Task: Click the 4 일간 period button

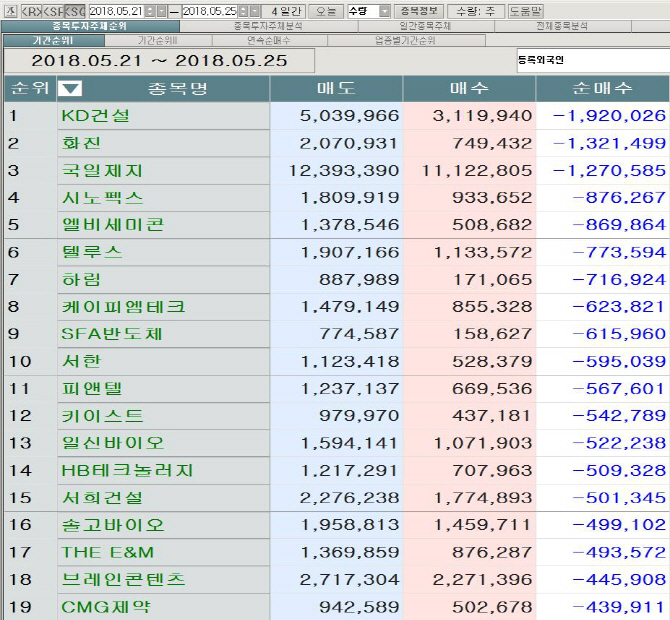Action: (x=283, y=11)
